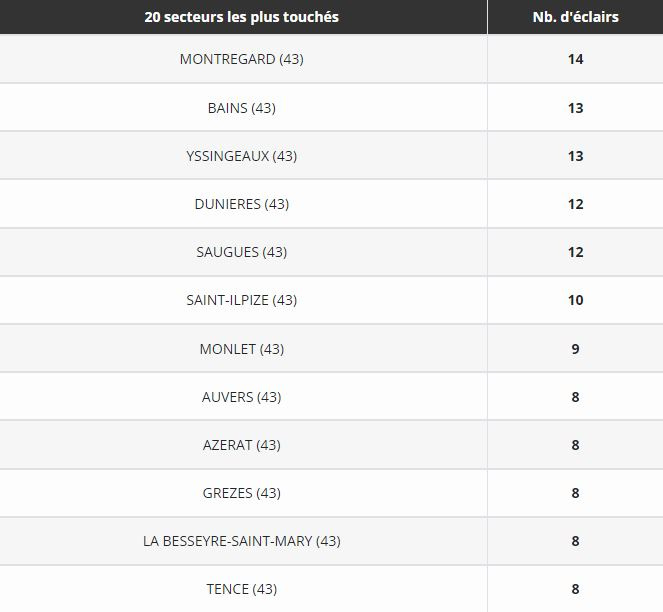Viewport: 663px width, 612px height.
Task: Click the 'Nb. d'éclairs' column header
Action: click(x=575, y=17)
